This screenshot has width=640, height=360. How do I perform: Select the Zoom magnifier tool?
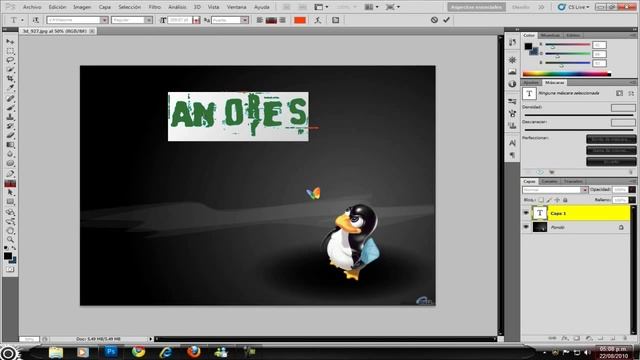pos(10,240)
